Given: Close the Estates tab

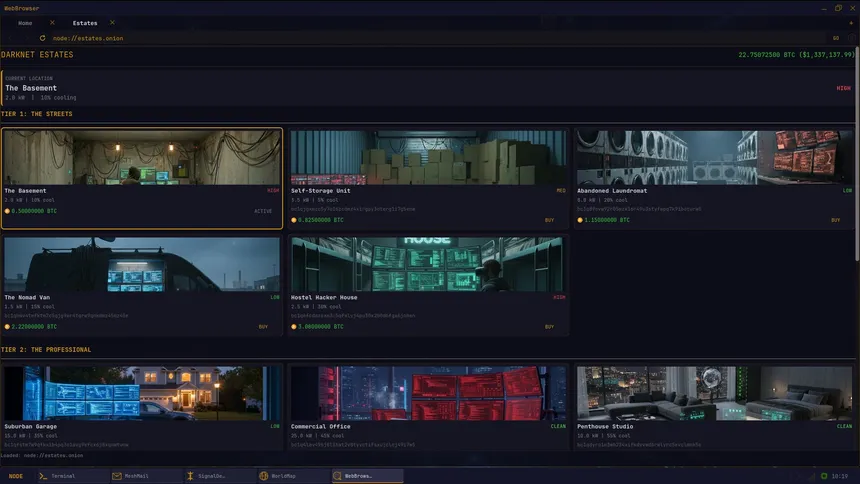Looking at the screenshot, I should (112, 22).
